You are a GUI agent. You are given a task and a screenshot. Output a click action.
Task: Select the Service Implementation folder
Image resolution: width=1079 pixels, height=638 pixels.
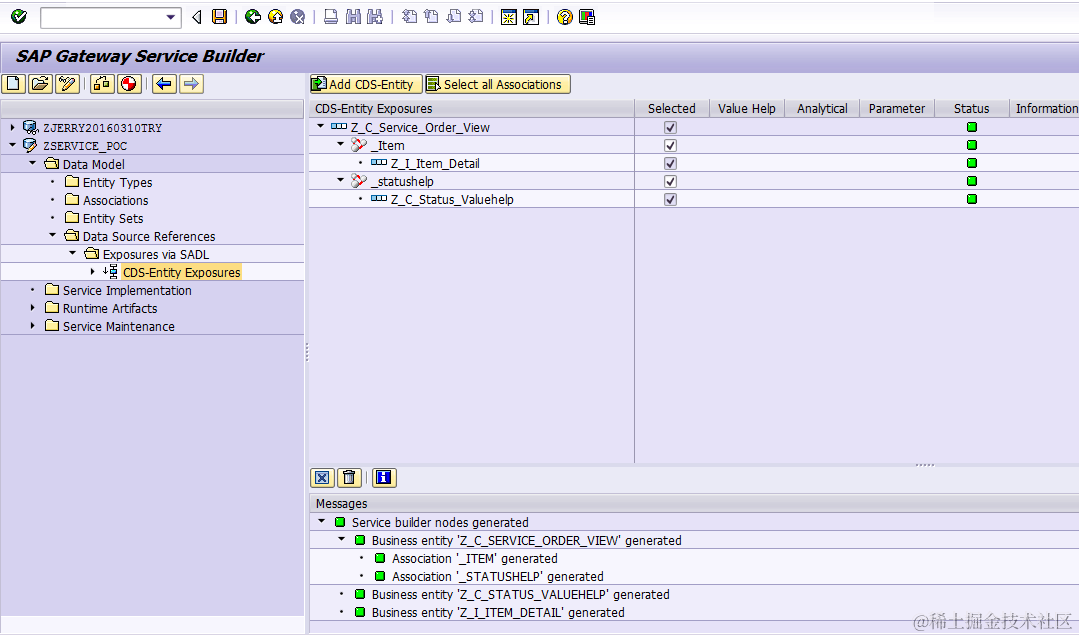[x=127, y=290]
